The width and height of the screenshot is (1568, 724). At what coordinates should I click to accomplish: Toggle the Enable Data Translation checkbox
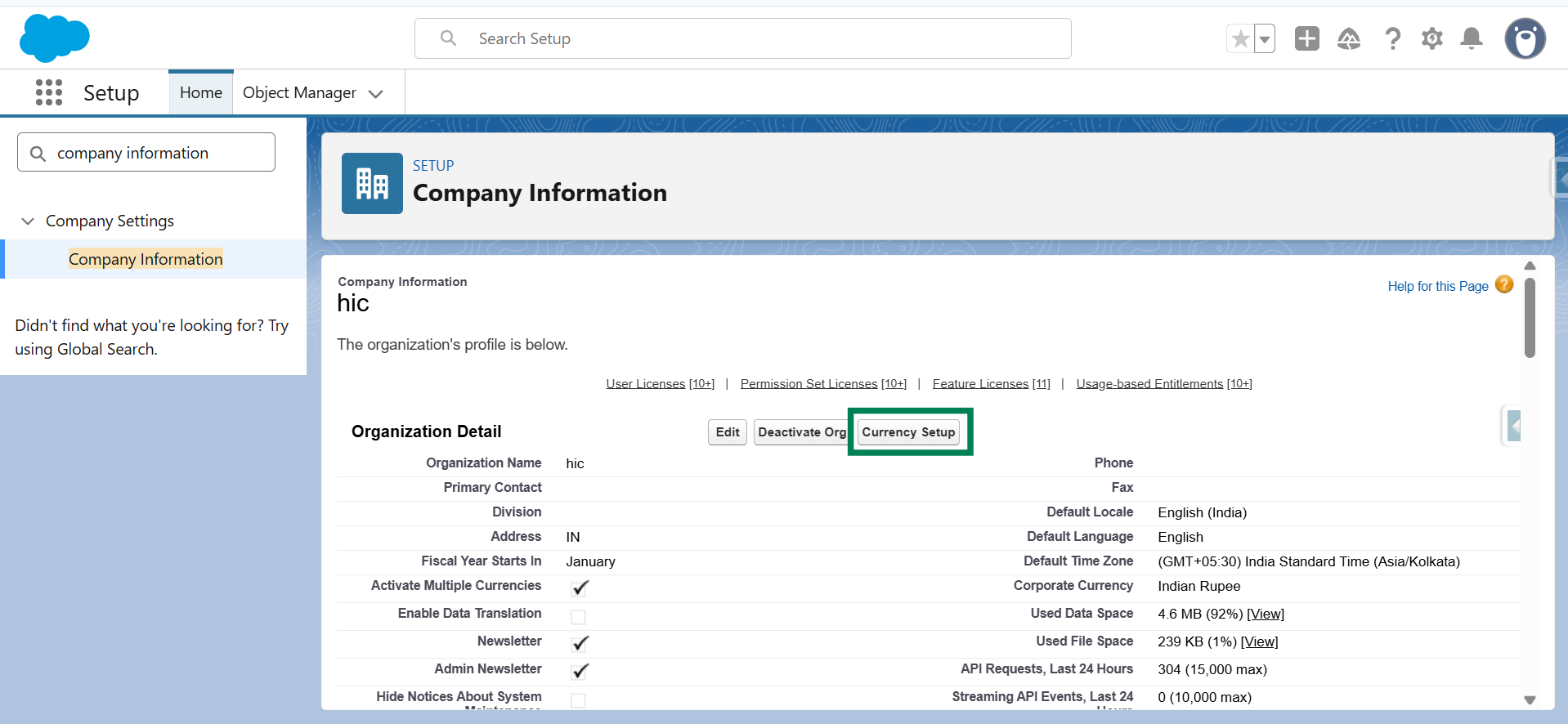(578, 616)
